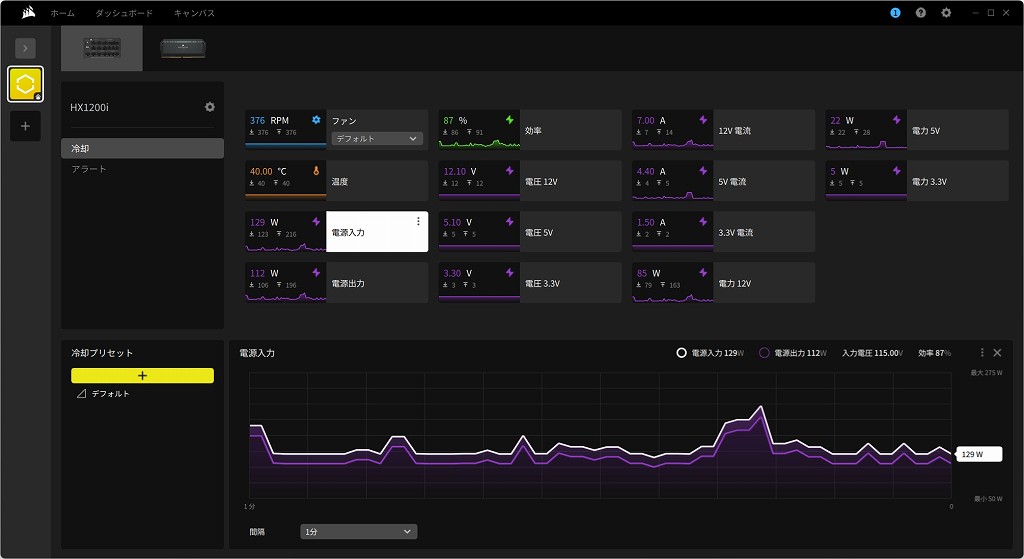Click the 129 W graph value marker
Viewport: 1024px width, 559px height.
tap(978, 454)
